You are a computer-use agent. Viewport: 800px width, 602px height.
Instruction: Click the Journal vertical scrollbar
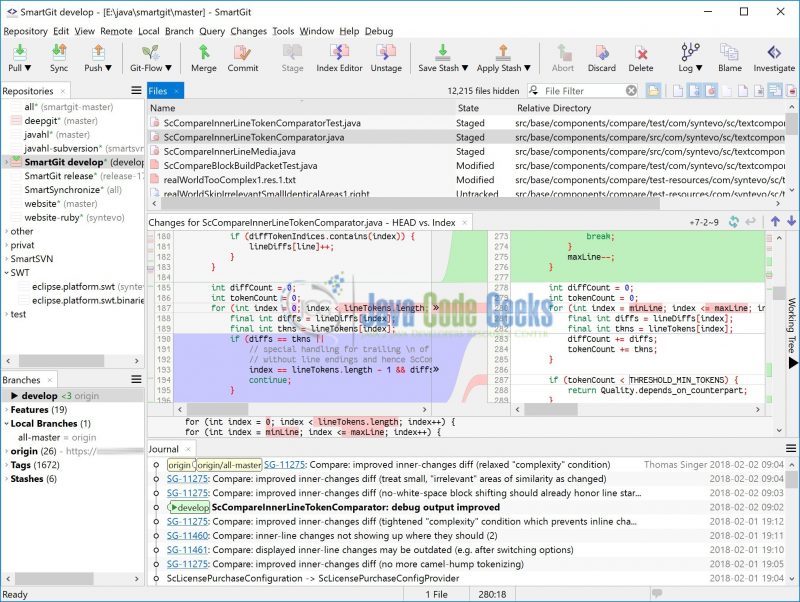coord(791,480)
